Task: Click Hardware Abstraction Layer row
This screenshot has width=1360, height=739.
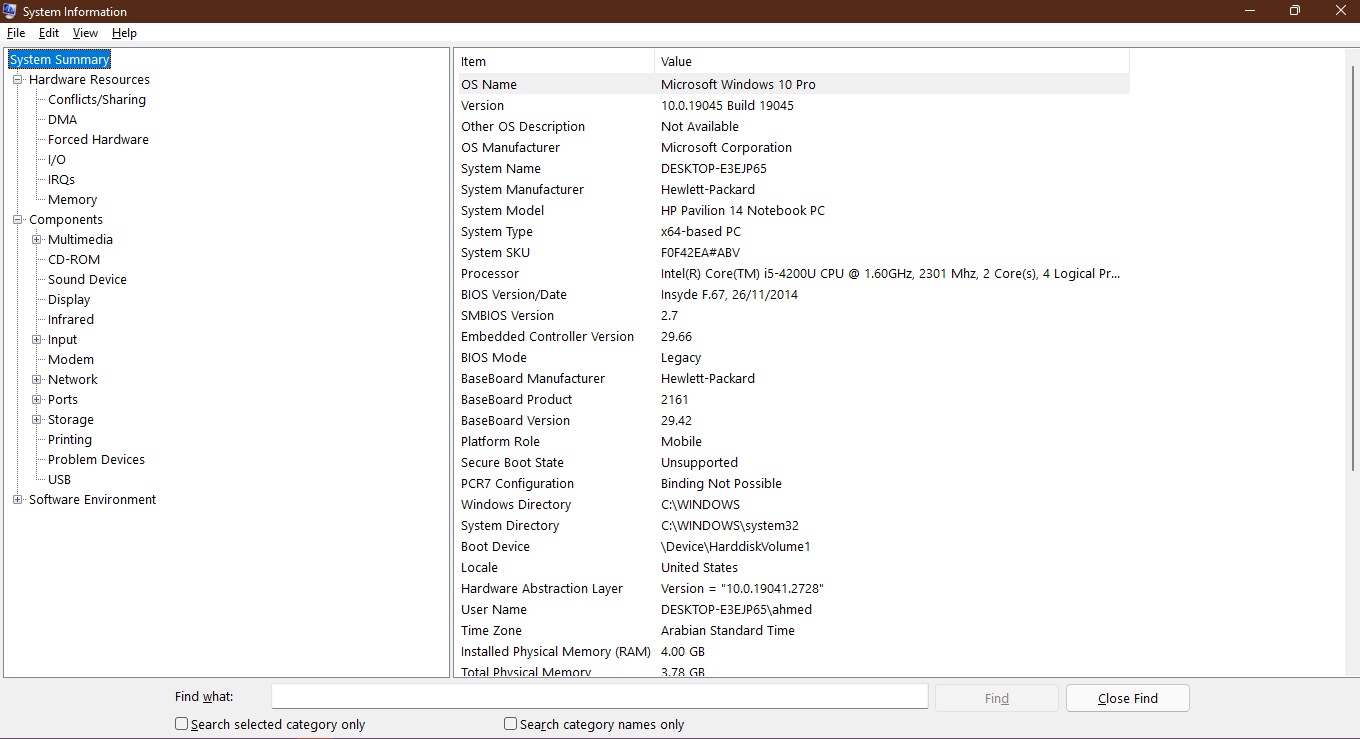Action: [794, 589]
